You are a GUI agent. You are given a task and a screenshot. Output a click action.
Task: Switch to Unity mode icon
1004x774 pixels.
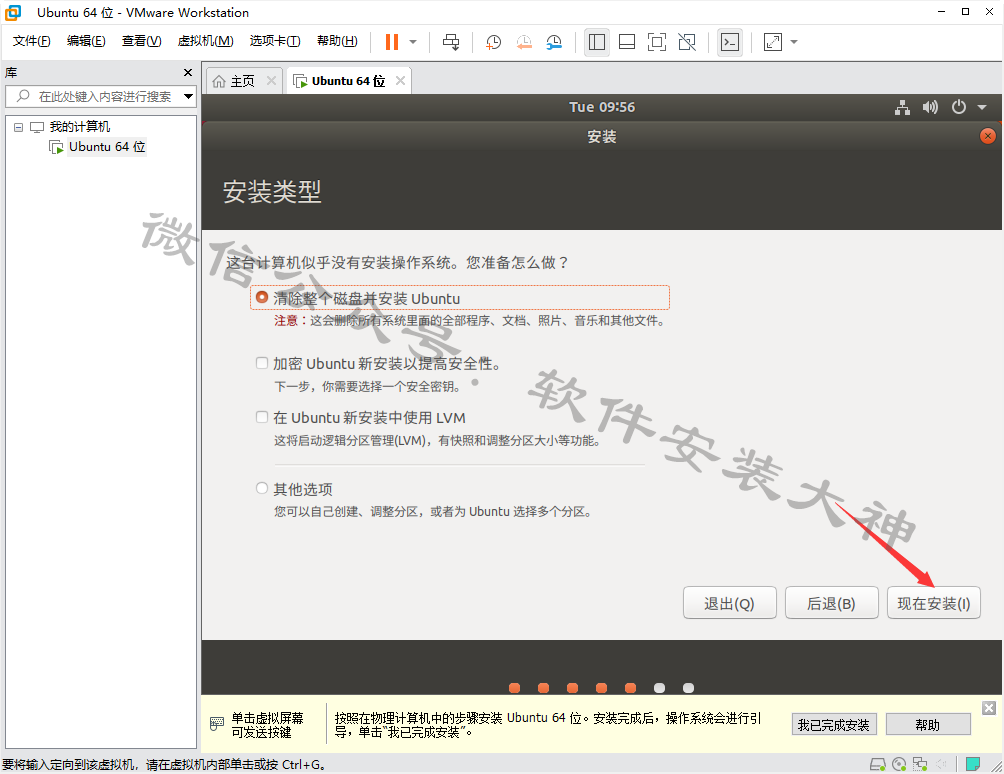687,42
